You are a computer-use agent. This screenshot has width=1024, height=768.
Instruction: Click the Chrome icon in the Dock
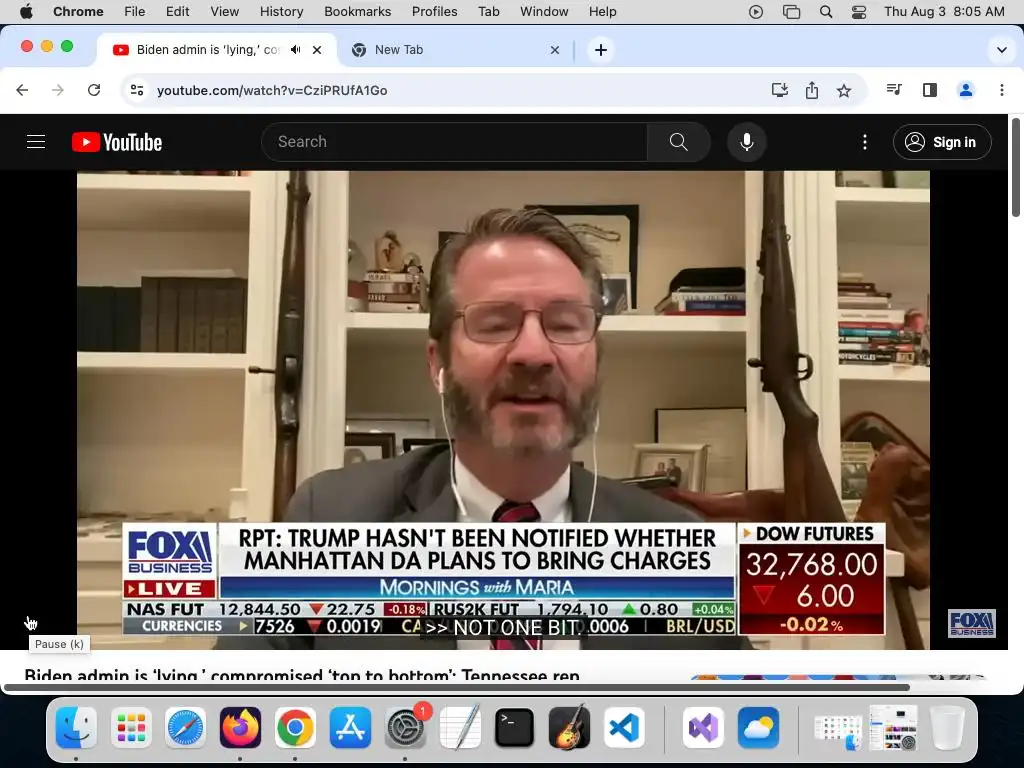[x=295, y=727]
